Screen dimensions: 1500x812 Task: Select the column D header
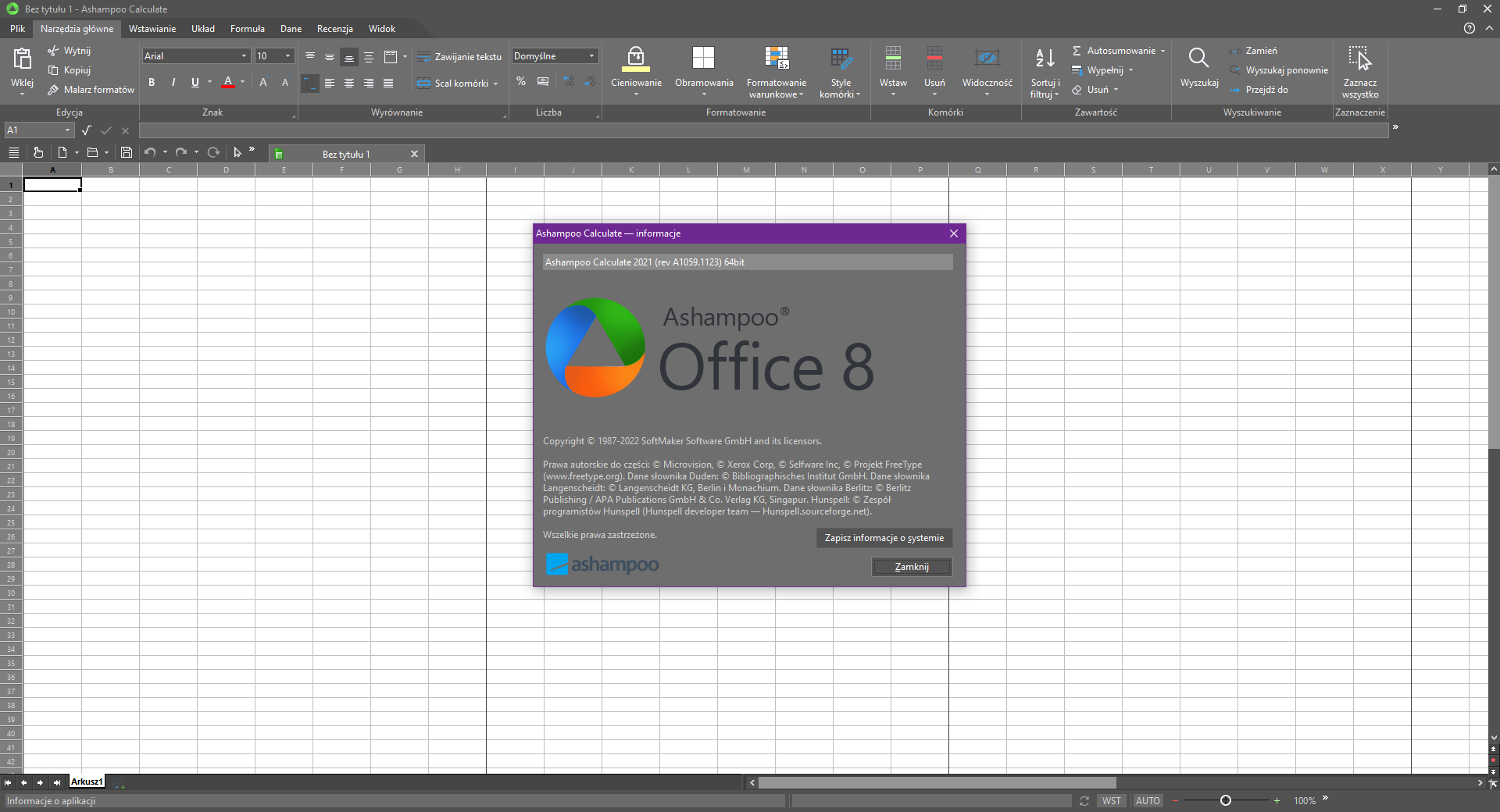(x=227, y=169)
